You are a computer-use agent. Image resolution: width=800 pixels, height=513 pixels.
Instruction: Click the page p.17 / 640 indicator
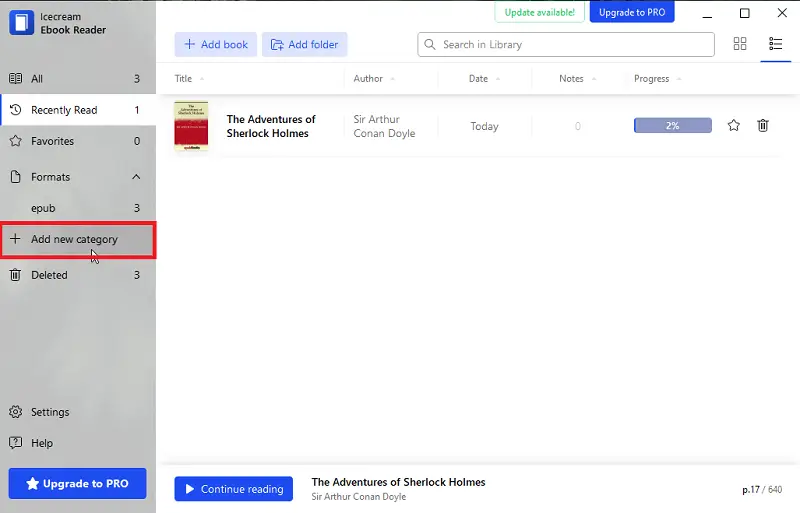click(762, 490)
